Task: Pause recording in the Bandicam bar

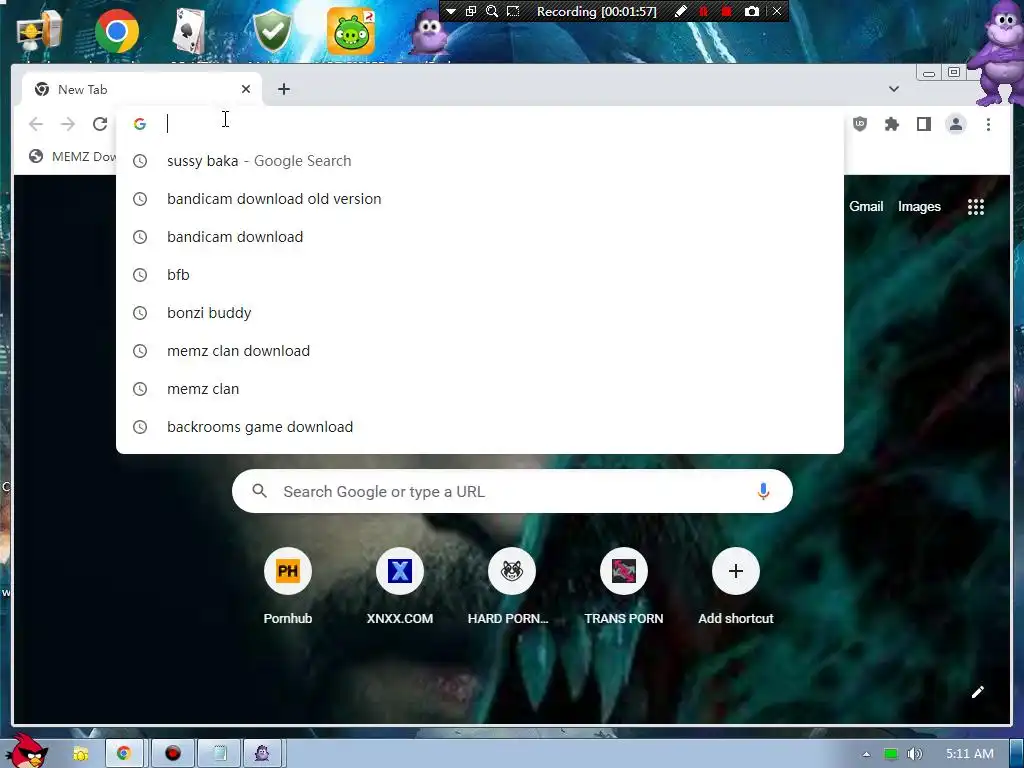Action: click(703, 11)
